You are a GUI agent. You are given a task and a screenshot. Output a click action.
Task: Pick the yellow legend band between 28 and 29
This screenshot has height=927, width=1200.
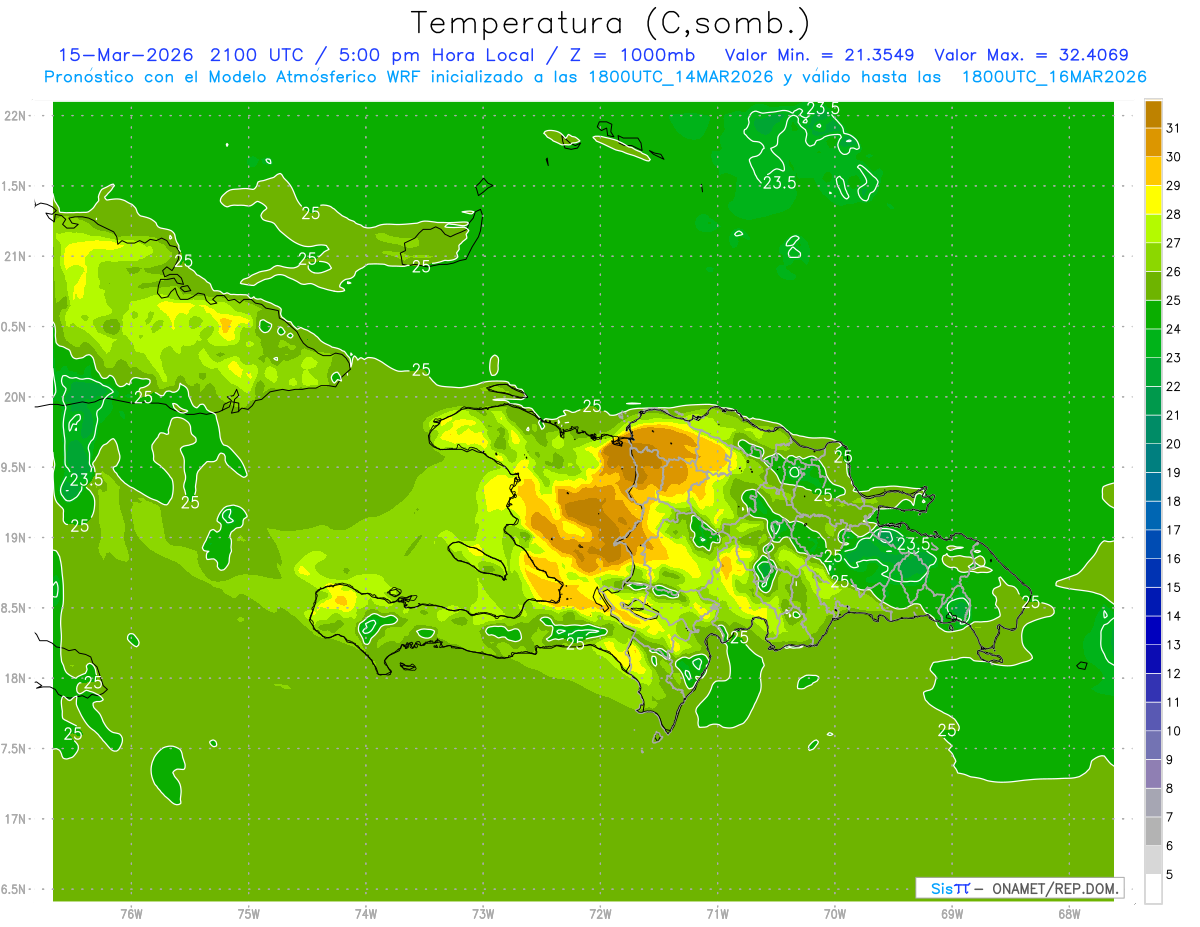(1153, 200)
